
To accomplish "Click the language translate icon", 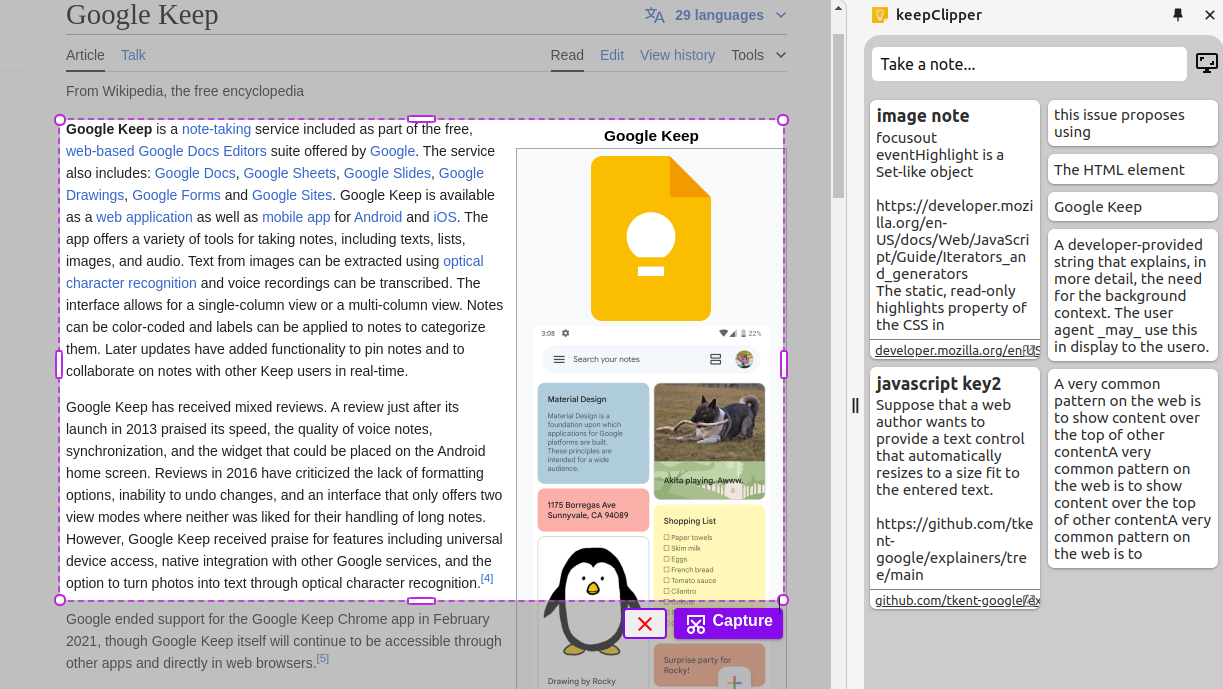I will [655, 15].
